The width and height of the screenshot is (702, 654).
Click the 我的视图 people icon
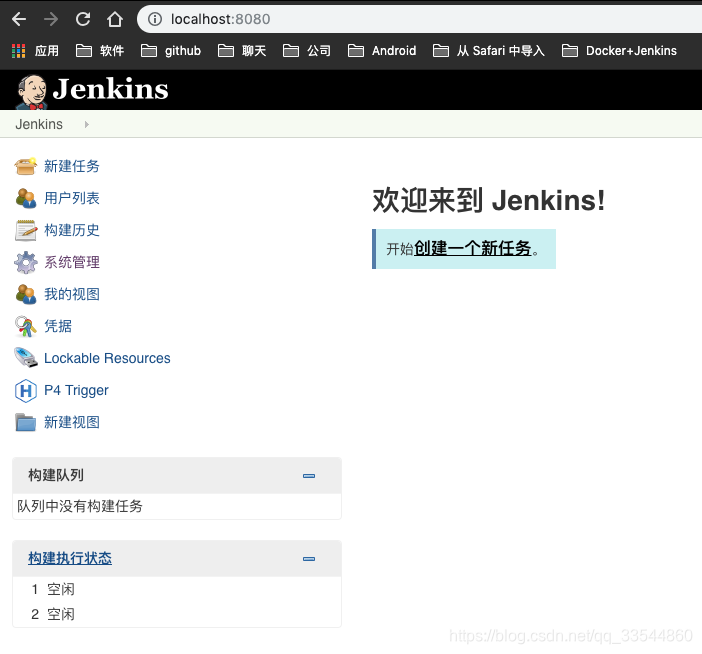coord(26,295)
